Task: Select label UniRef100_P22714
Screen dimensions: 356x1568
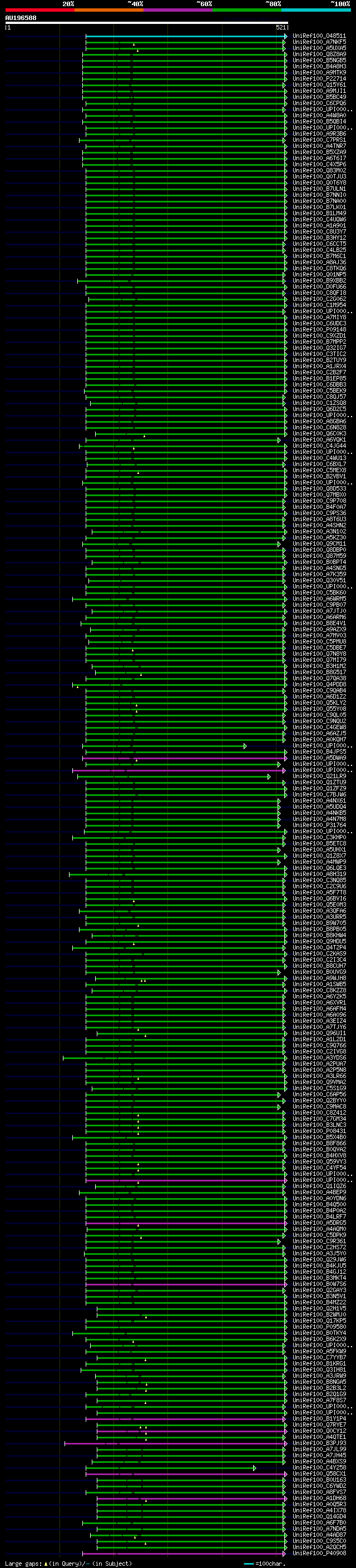Action: click(319, 78)
